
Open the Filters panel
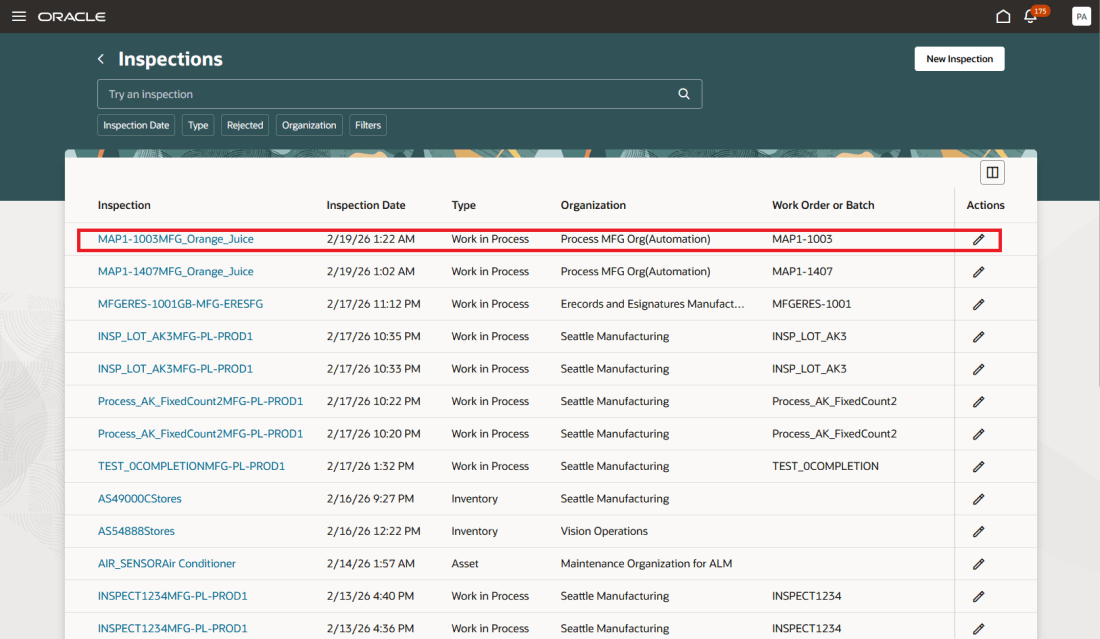tap(367, 124)
